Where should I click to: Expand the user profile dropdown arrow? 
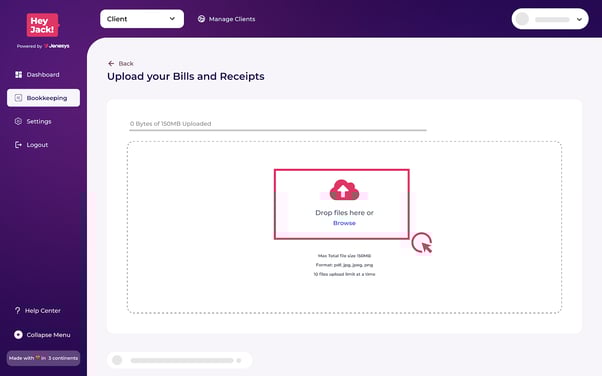[x=579, y=19]
